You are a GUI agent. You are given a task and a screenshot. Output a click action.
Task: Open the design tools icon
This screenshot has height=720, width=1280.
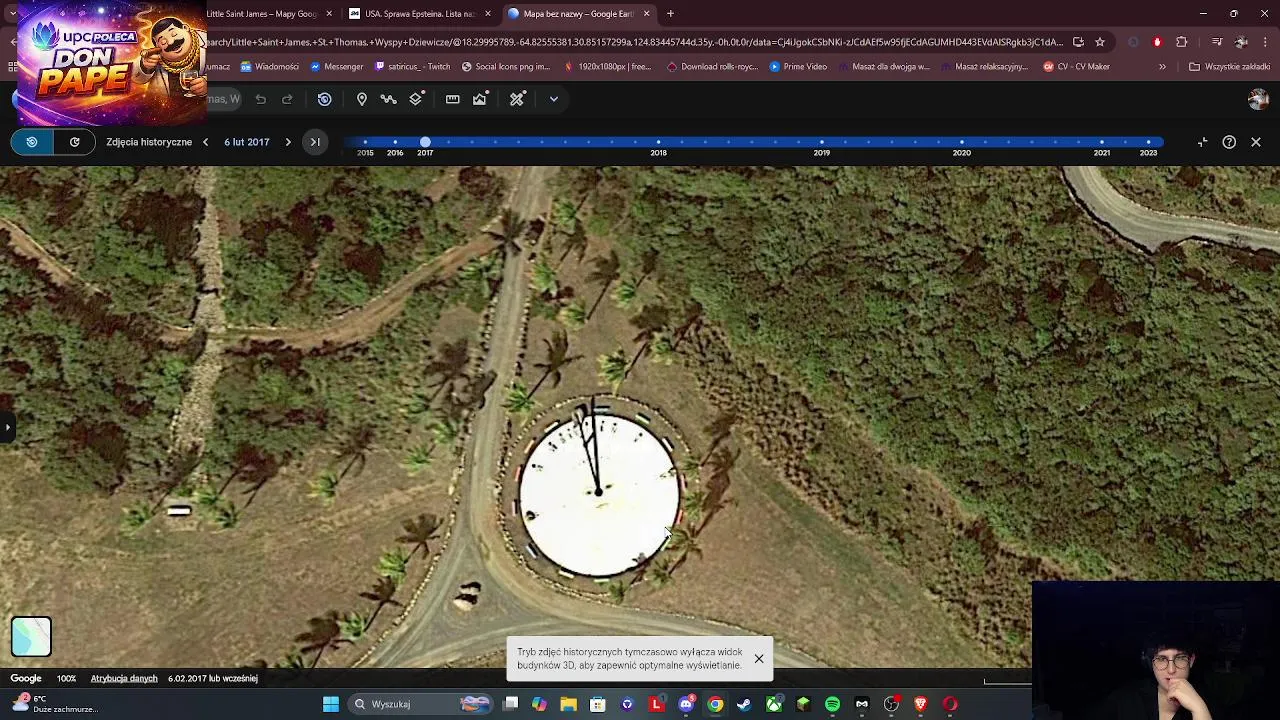(517, 99)
